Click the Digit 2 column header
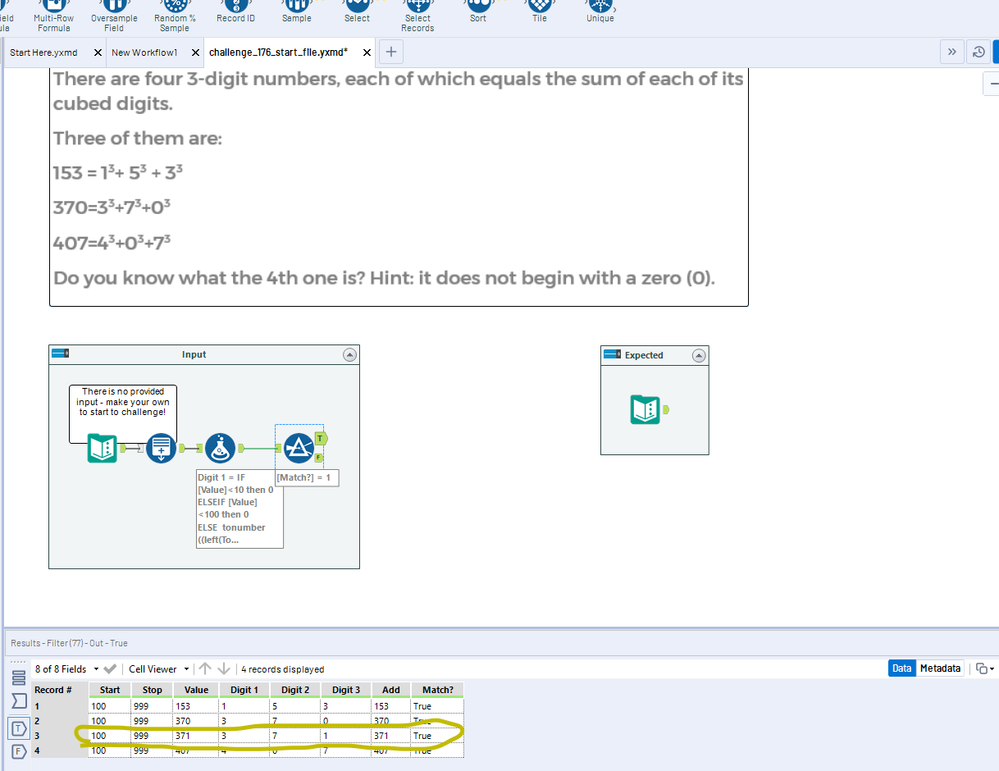Viewport: 999px width, 771px height. [x=295, y=690]
